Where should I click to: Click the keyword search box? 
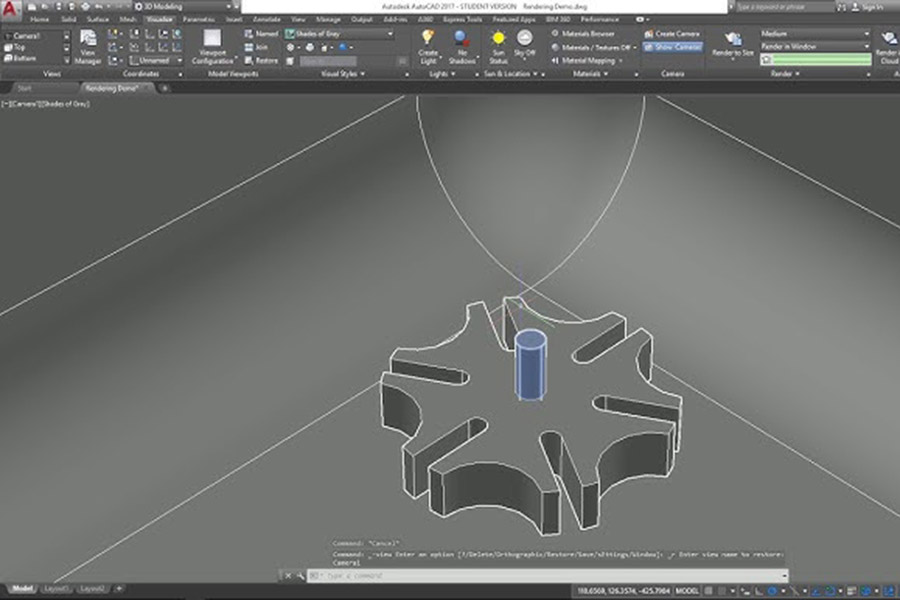tap(785, 7)
